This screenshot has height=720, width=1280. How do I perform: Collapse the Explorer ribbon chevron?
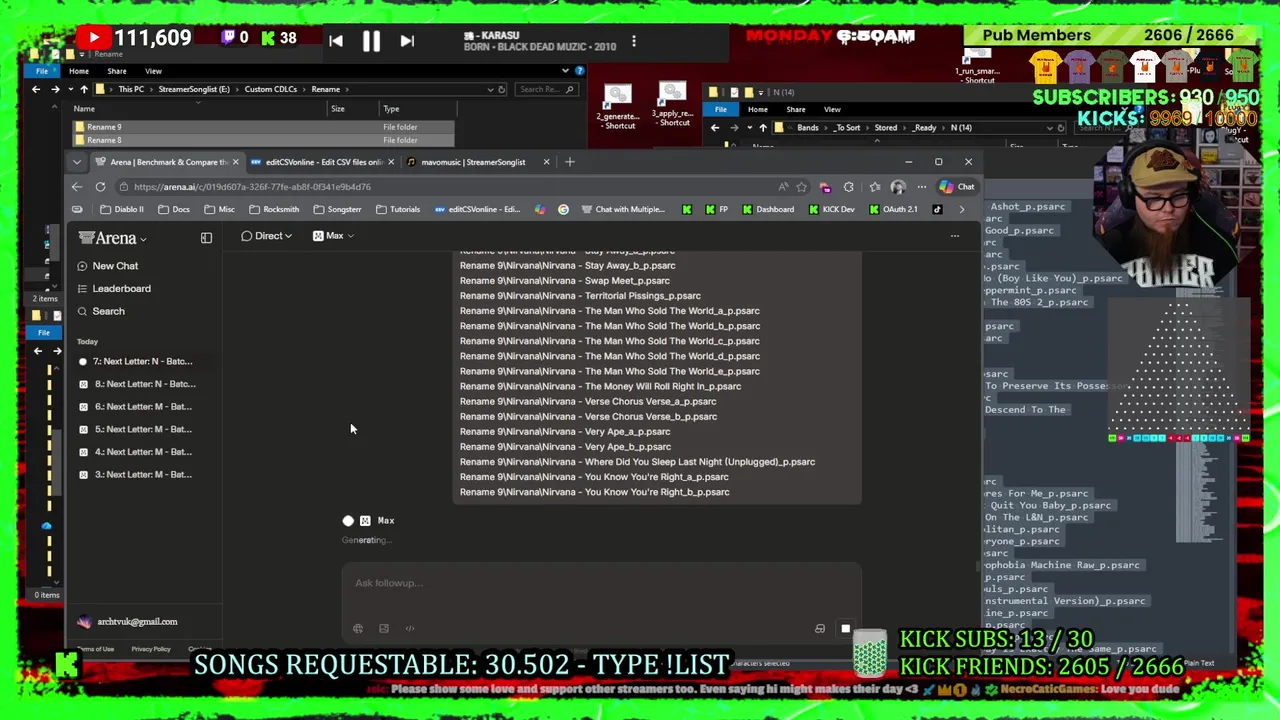click(565, 71)
